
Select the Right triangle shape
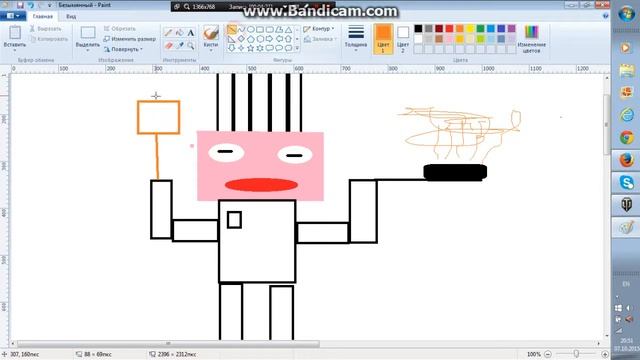[x=232, y=39]
